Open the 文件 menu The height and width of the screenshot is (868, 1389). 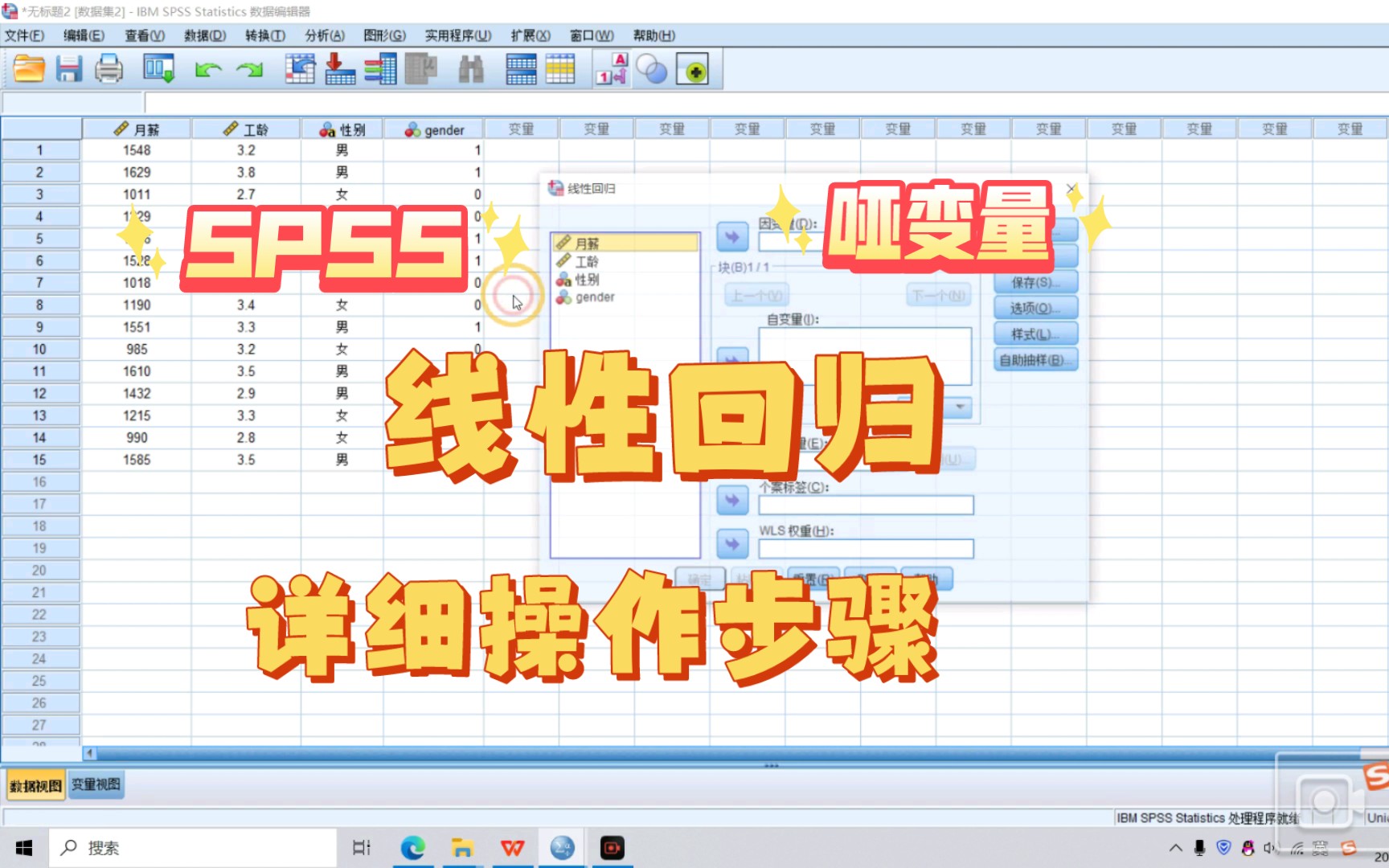pos(24,35)
